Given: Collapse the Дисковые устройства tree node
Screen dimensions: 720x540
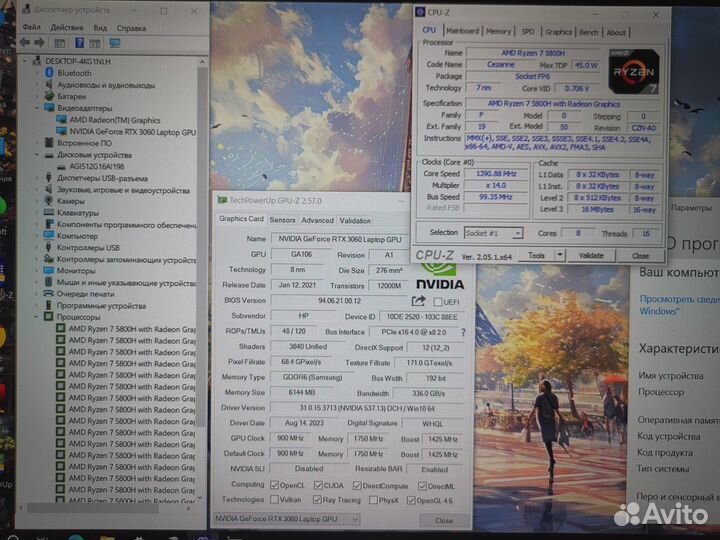Looking at the screenshot, I should [x=36, y=155].
